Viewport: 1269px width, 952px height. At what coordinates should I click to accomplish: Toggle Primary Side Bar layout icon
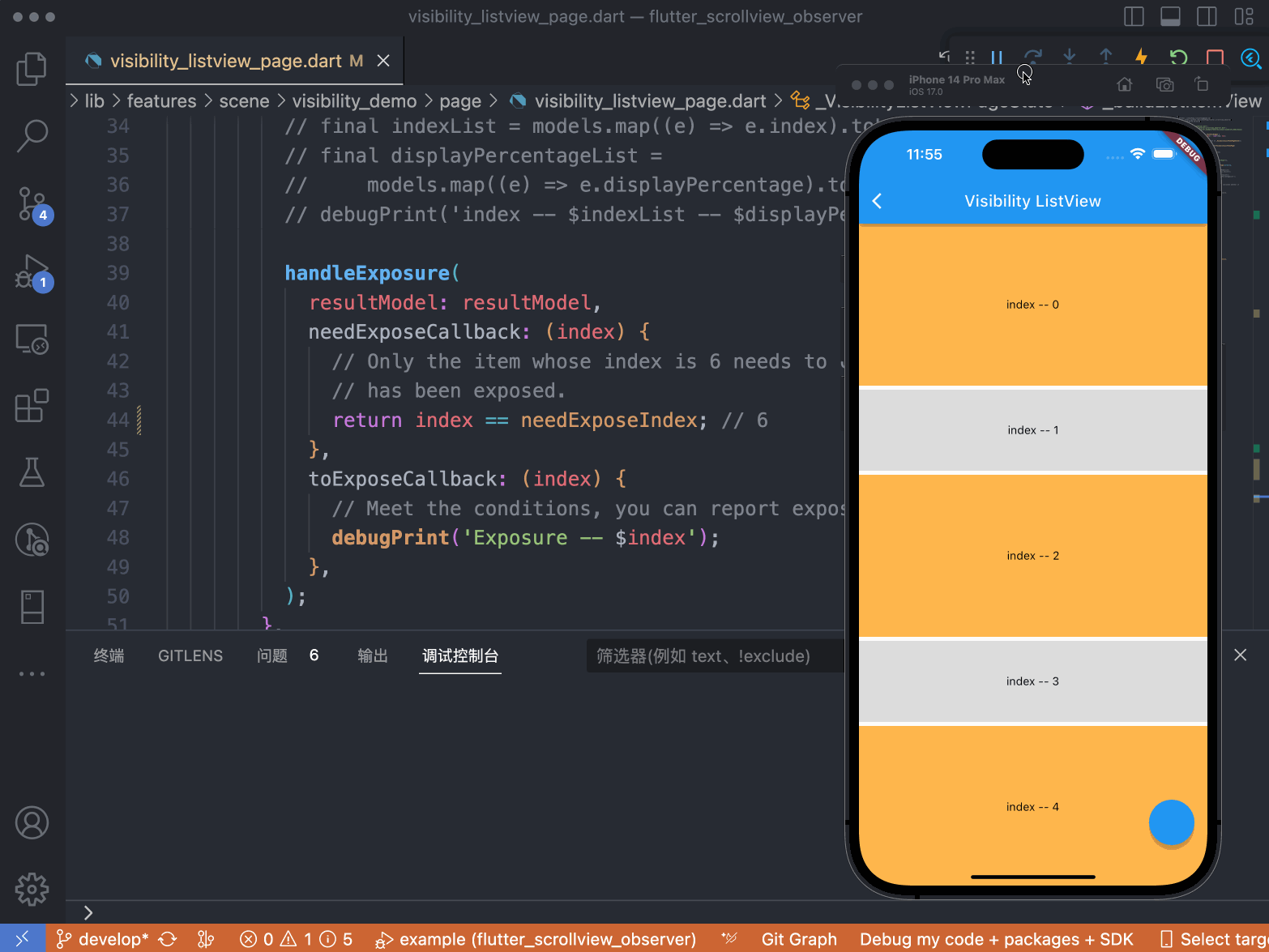coord(1134,16)
